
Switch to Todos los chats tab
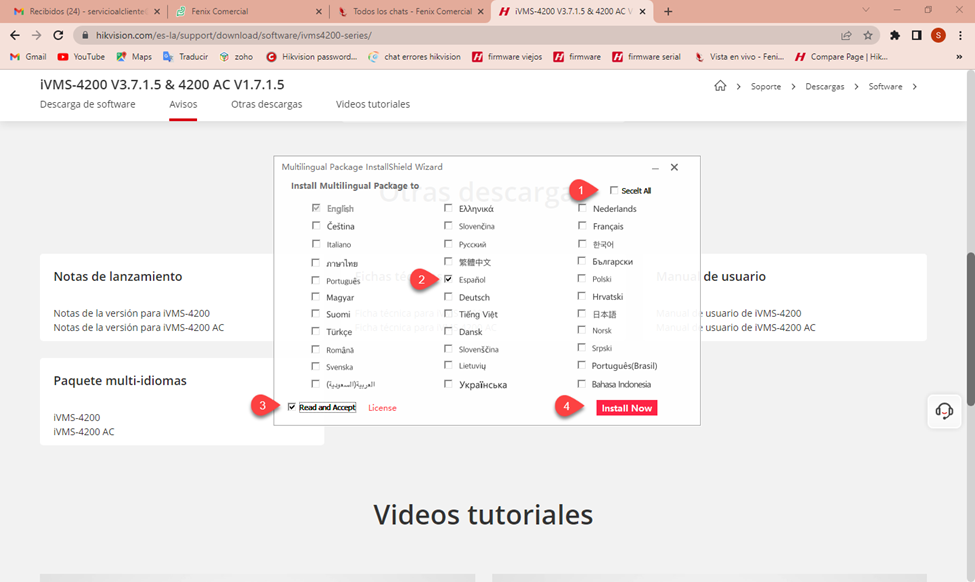pyautogui.click(x=410, y=11)
